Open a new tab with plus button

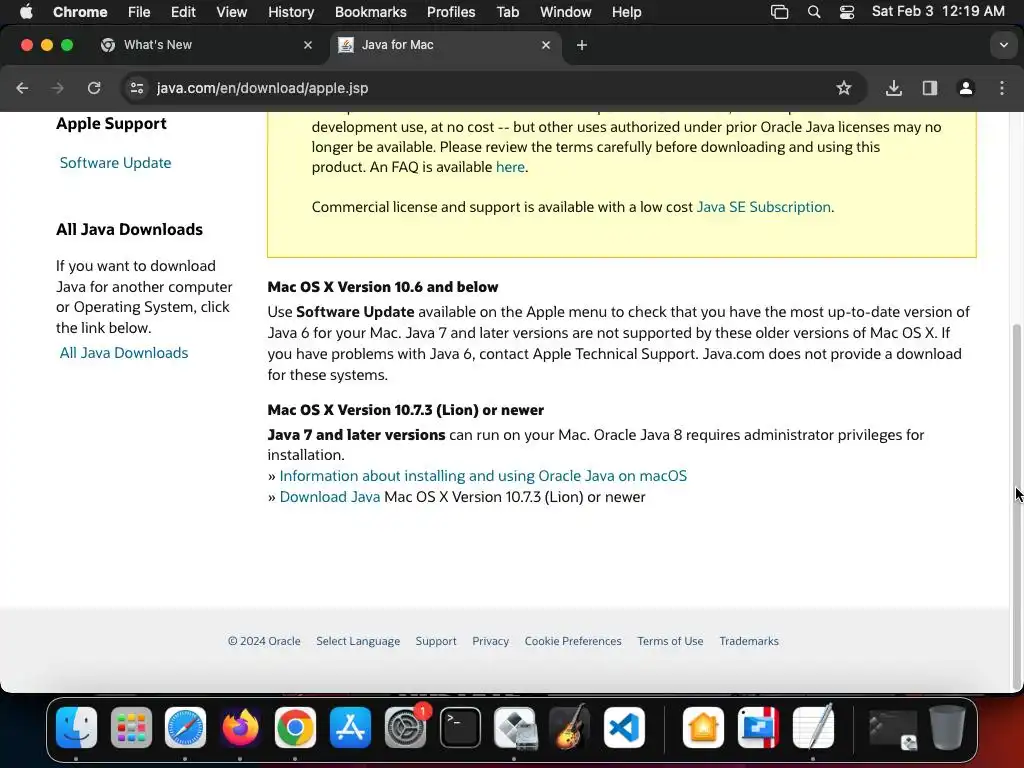582,45
